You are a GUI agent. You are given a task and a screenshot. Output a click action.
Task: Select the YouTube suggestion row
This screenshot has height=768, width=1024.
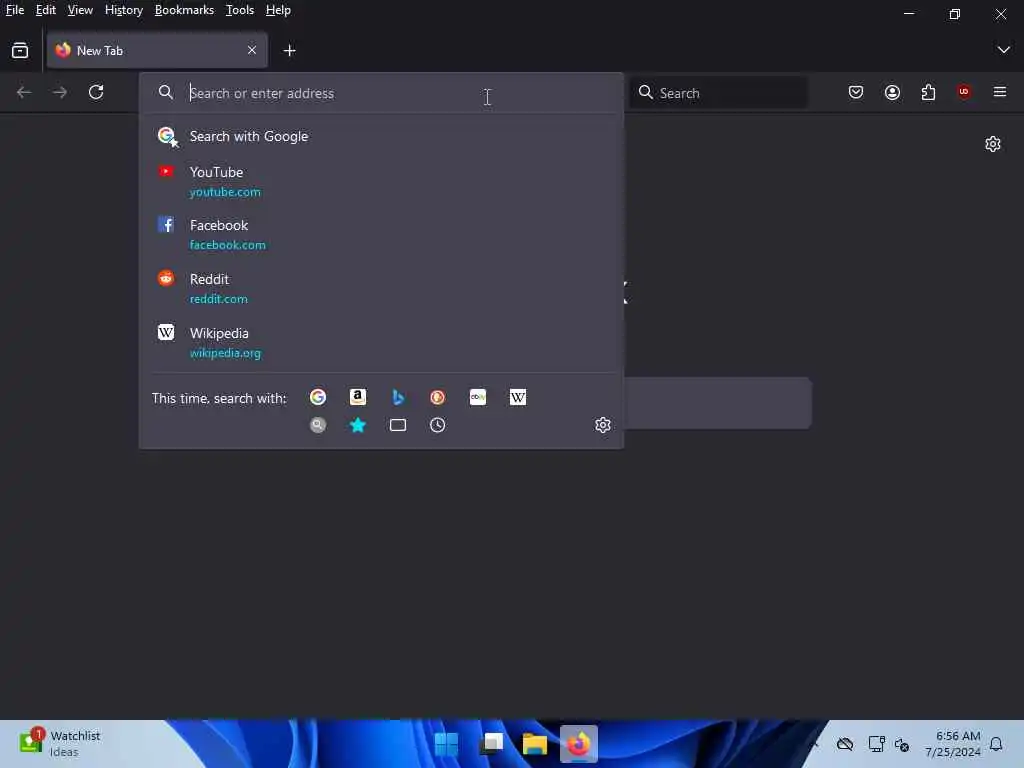tap(381, 181)
